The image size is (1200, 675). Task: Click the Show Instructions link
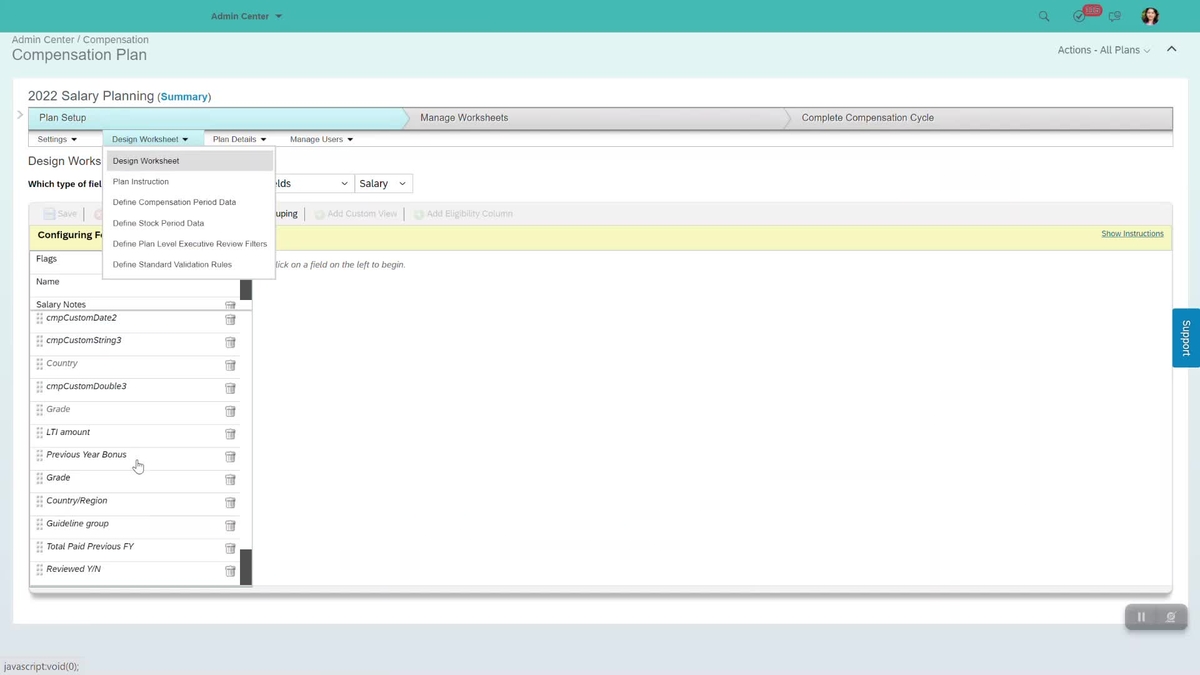[1131, 233]
